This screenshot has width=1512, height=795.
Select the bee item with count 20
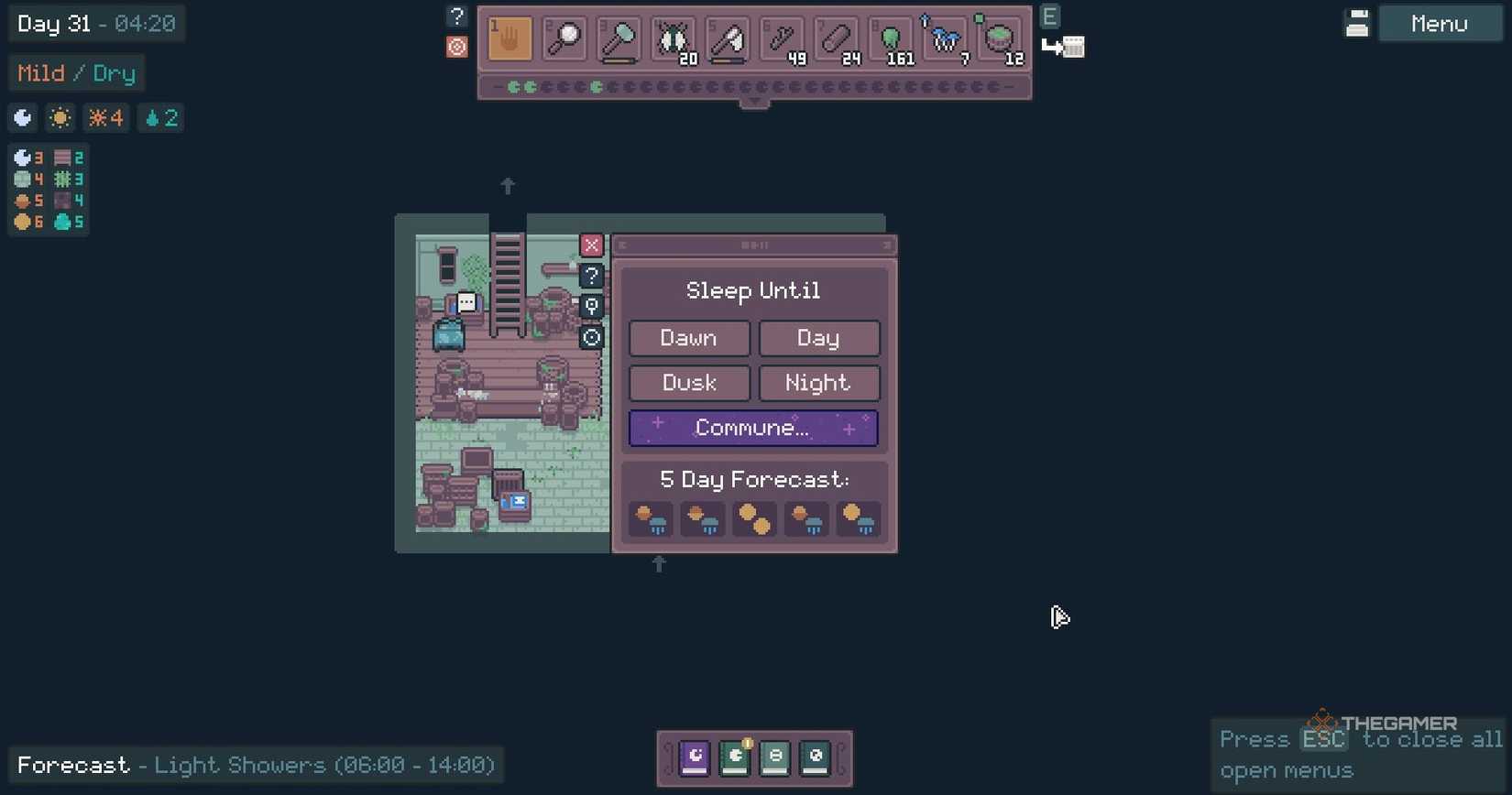[x=674, y=39]
